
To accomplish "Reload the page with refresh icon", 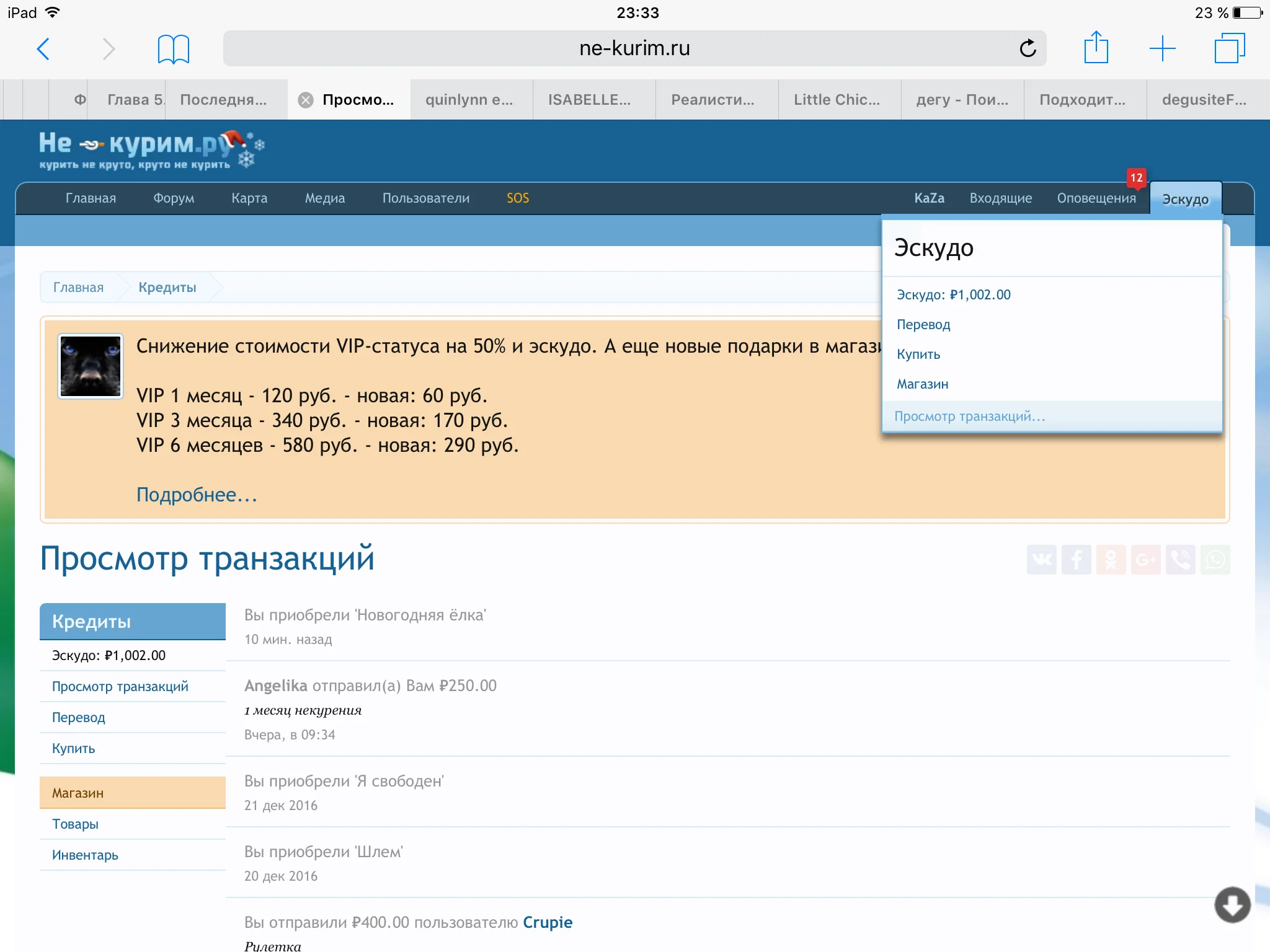I will click(1028, 48).
